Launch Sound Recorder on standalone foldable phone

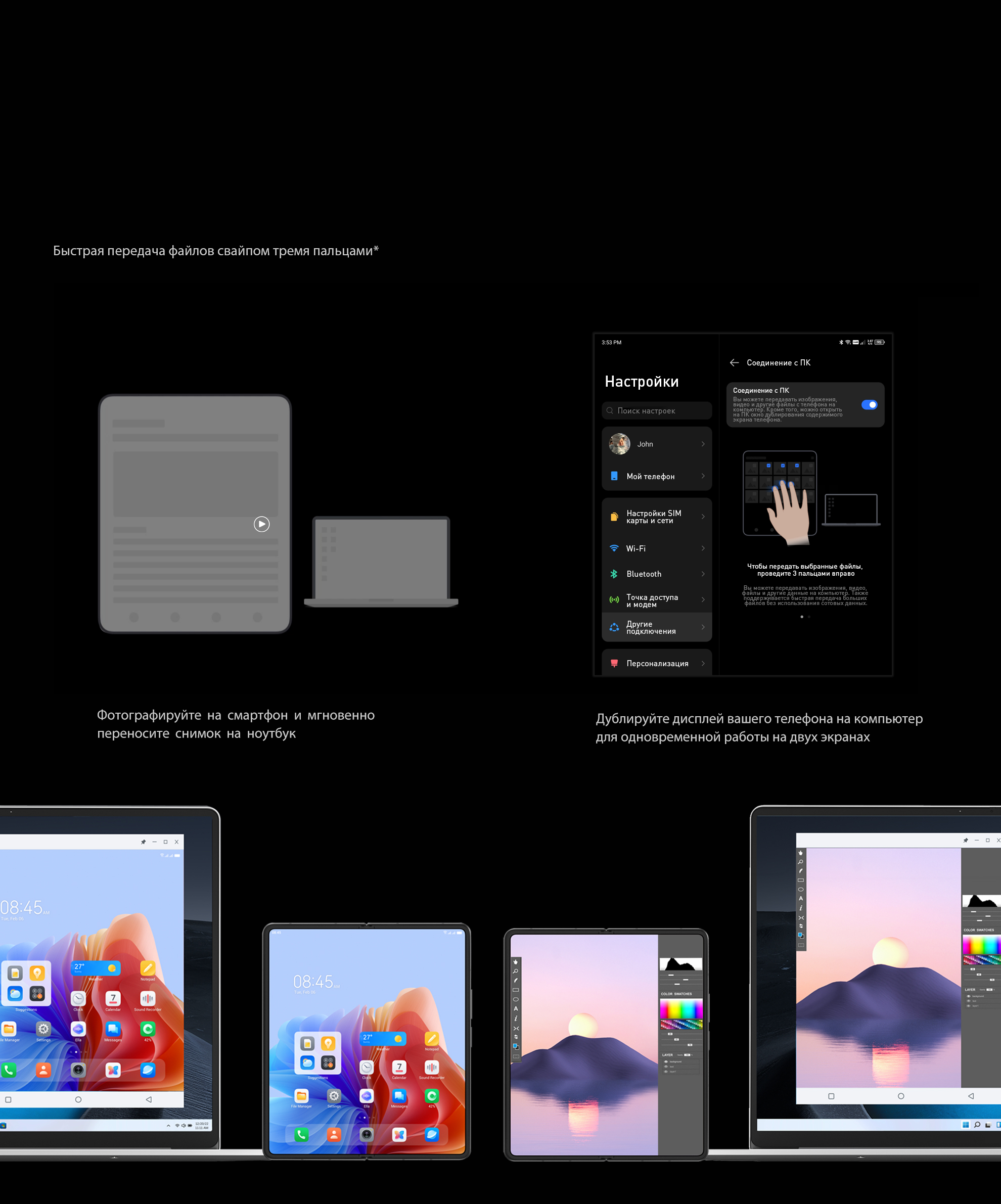432,1067
